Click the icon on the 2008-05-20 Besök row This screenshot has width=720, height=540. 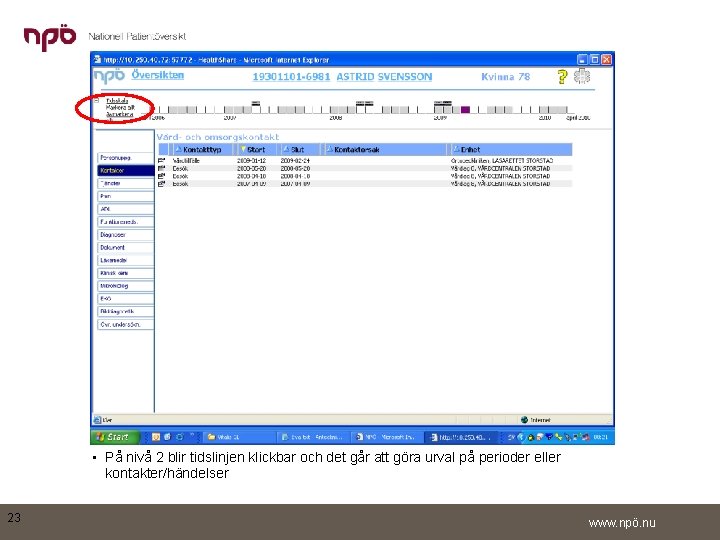pos(162,169)
